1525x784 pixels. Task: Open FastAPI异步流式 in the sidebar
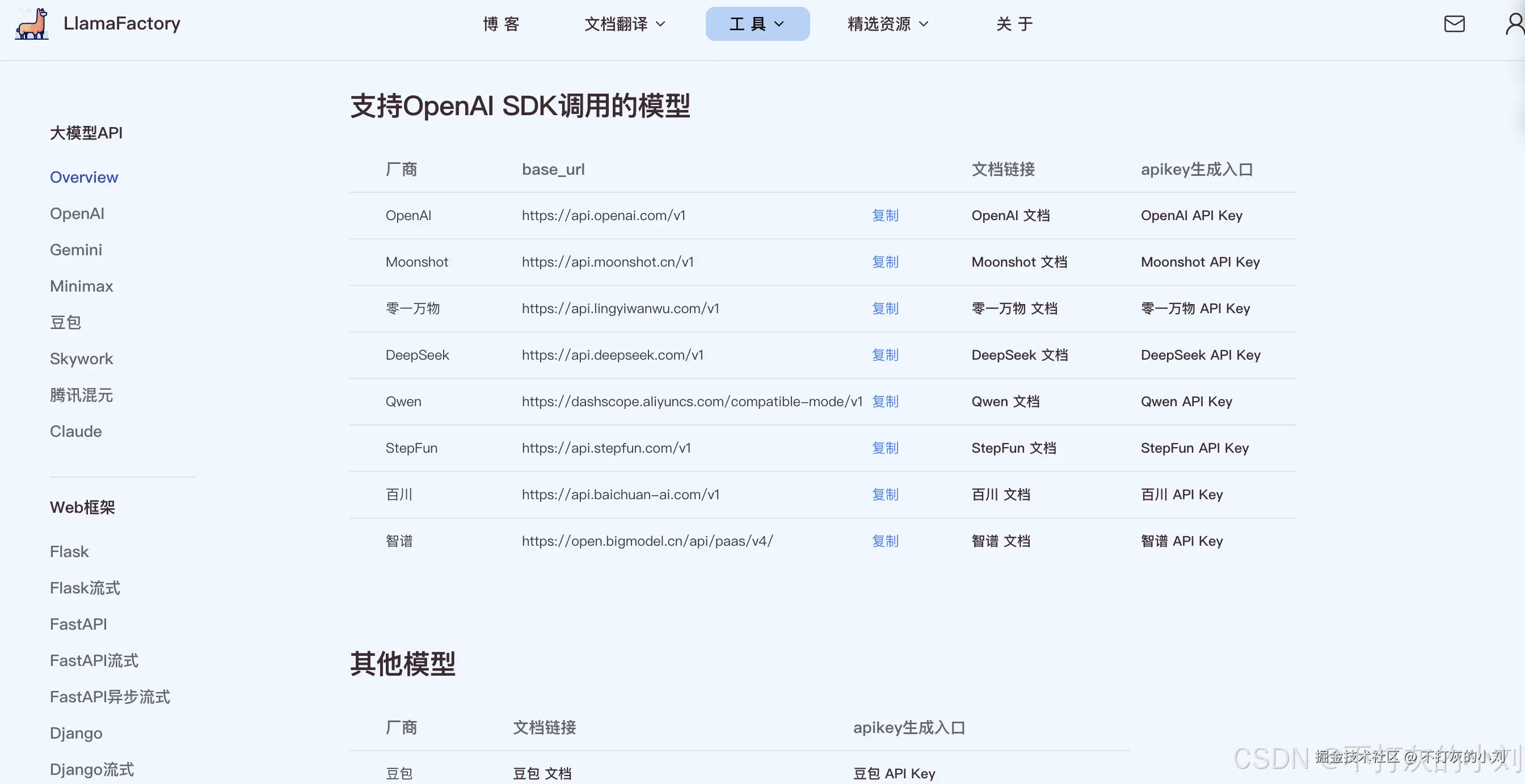[110, 697]
